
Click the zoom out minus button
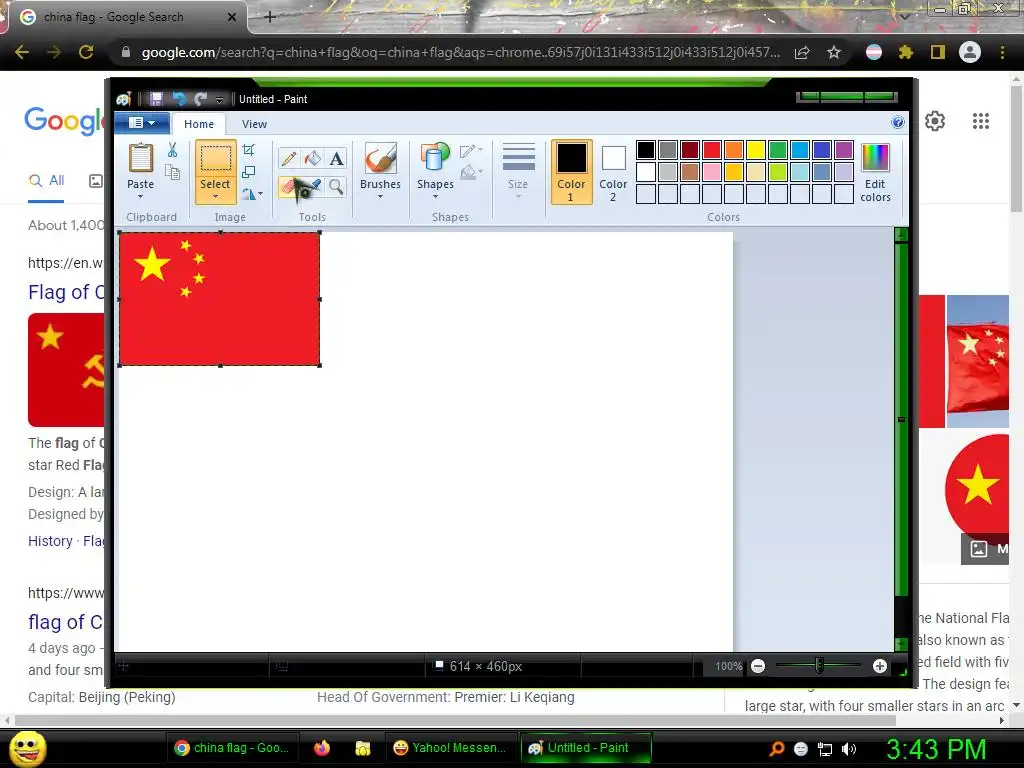pos(758,666)
